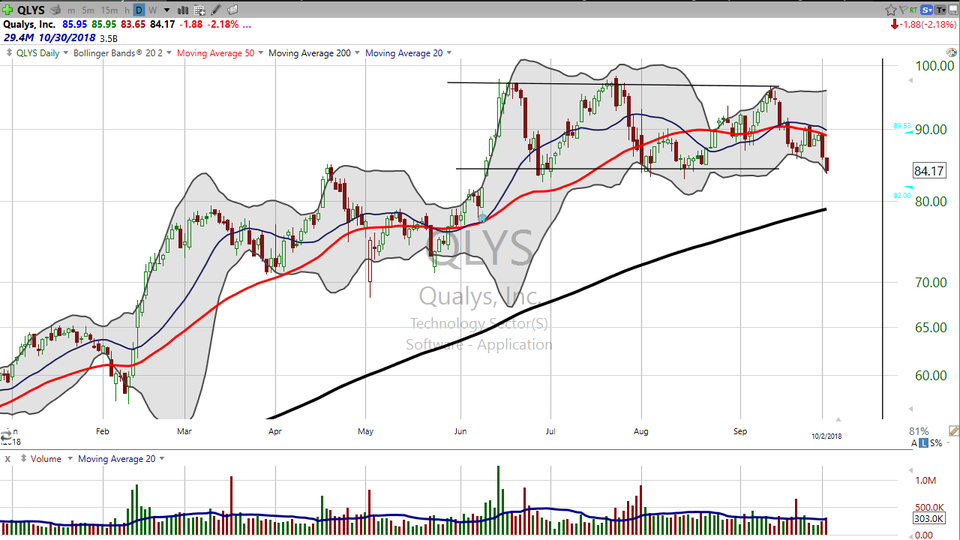Close the volume pane with x

pyautogui.click(x=8, y=459)
